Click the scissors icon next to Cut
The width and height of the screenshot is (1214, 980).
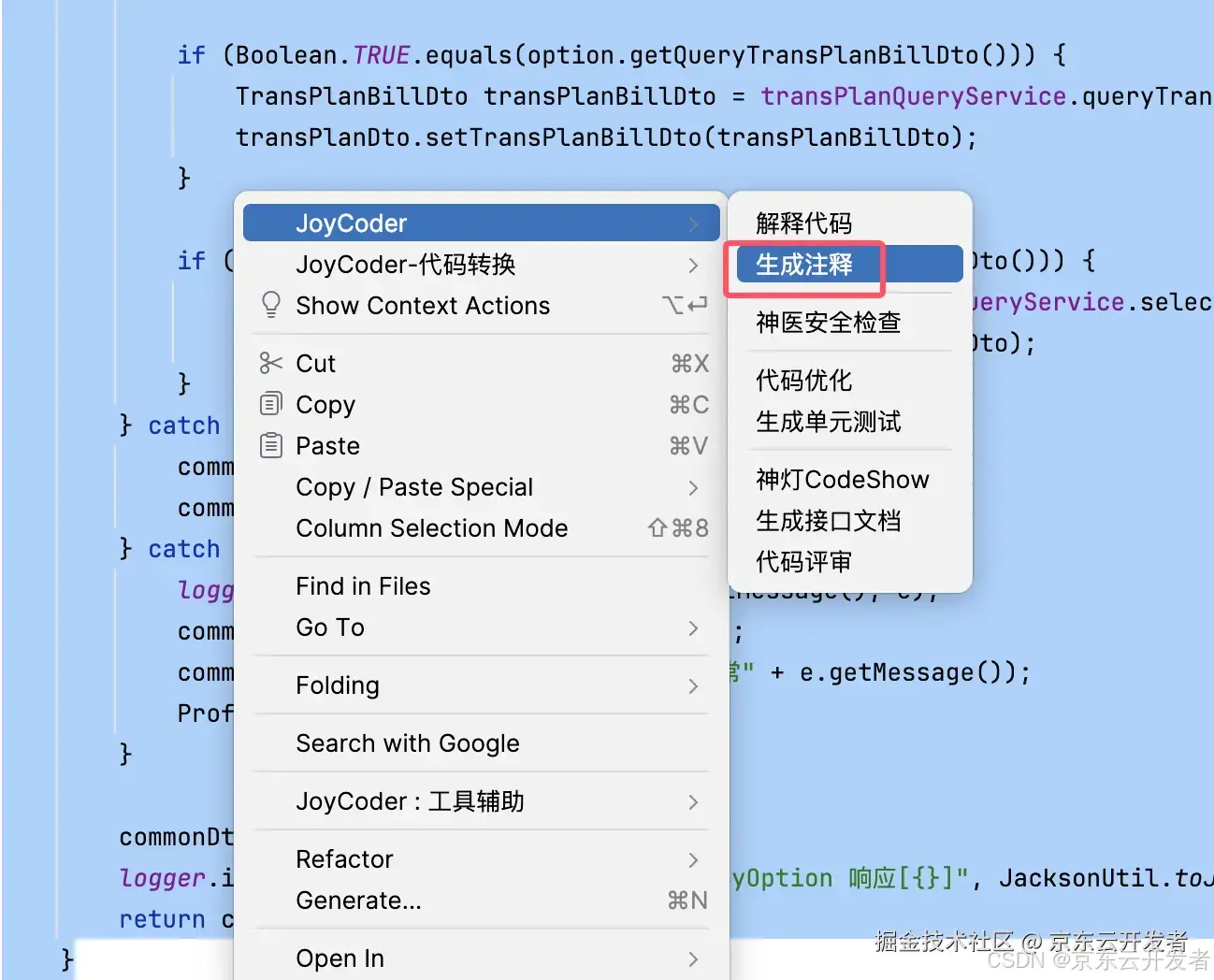tap(271, 363)
